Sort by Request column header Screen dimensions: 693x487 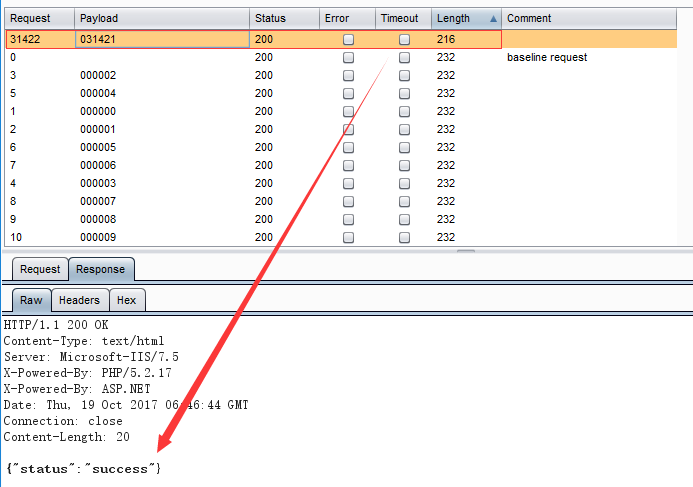click(x=39, y=18)
